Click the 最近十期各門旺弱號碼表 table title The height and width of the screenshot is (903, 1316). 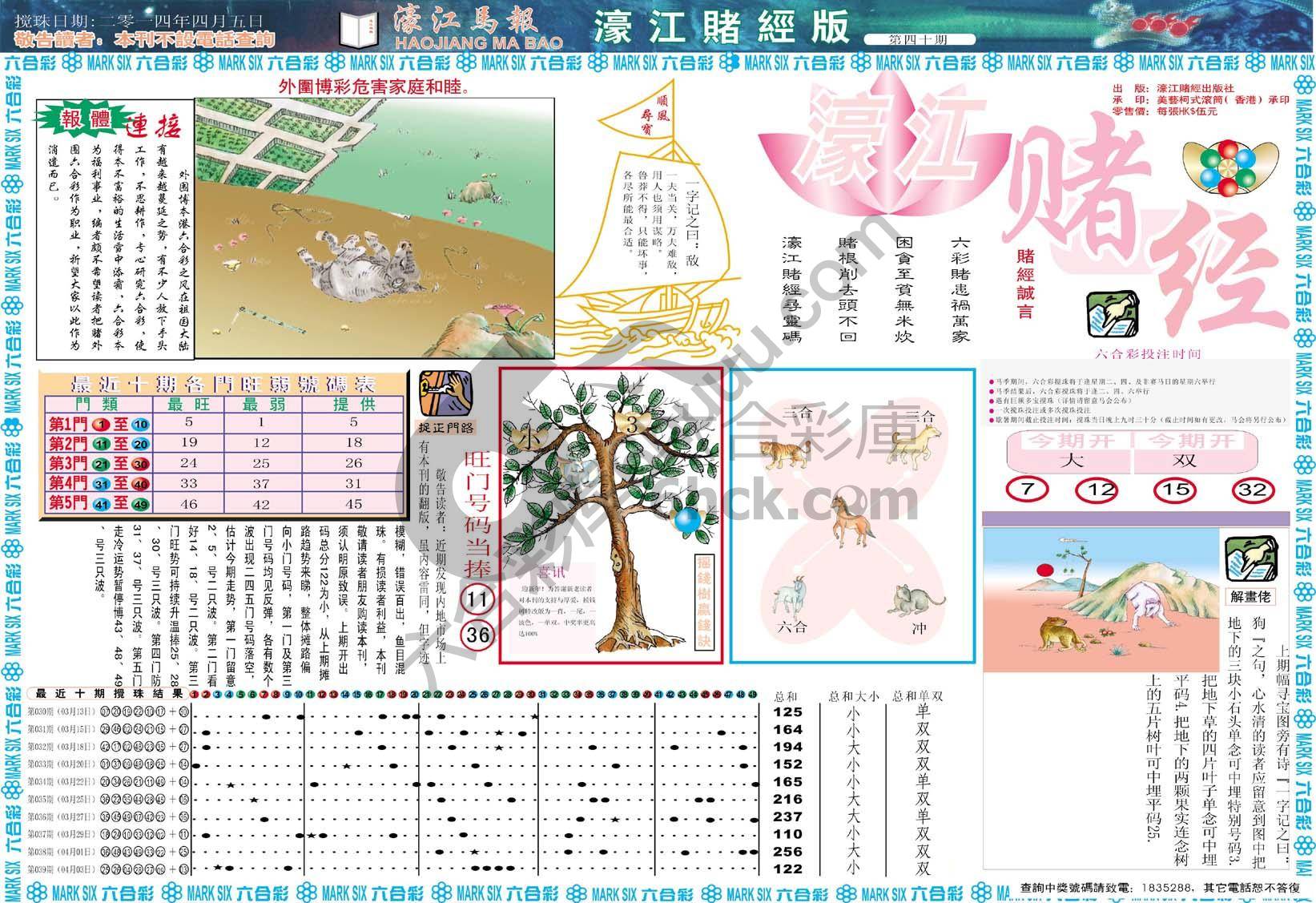pyautogui.click(x=223, y=382)
